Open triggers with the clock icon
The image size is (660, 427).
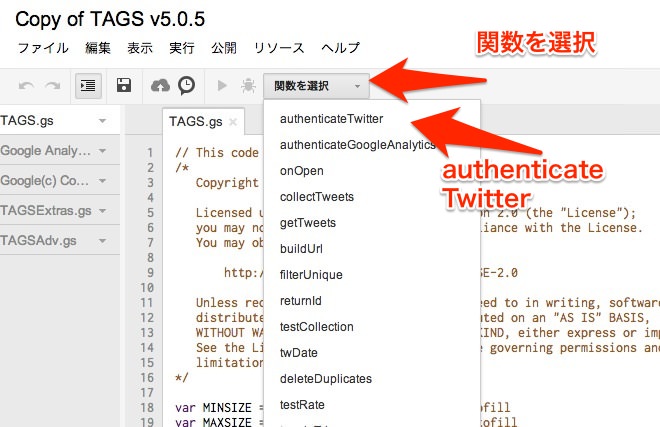pyautogui.click(x=186, y=85)
